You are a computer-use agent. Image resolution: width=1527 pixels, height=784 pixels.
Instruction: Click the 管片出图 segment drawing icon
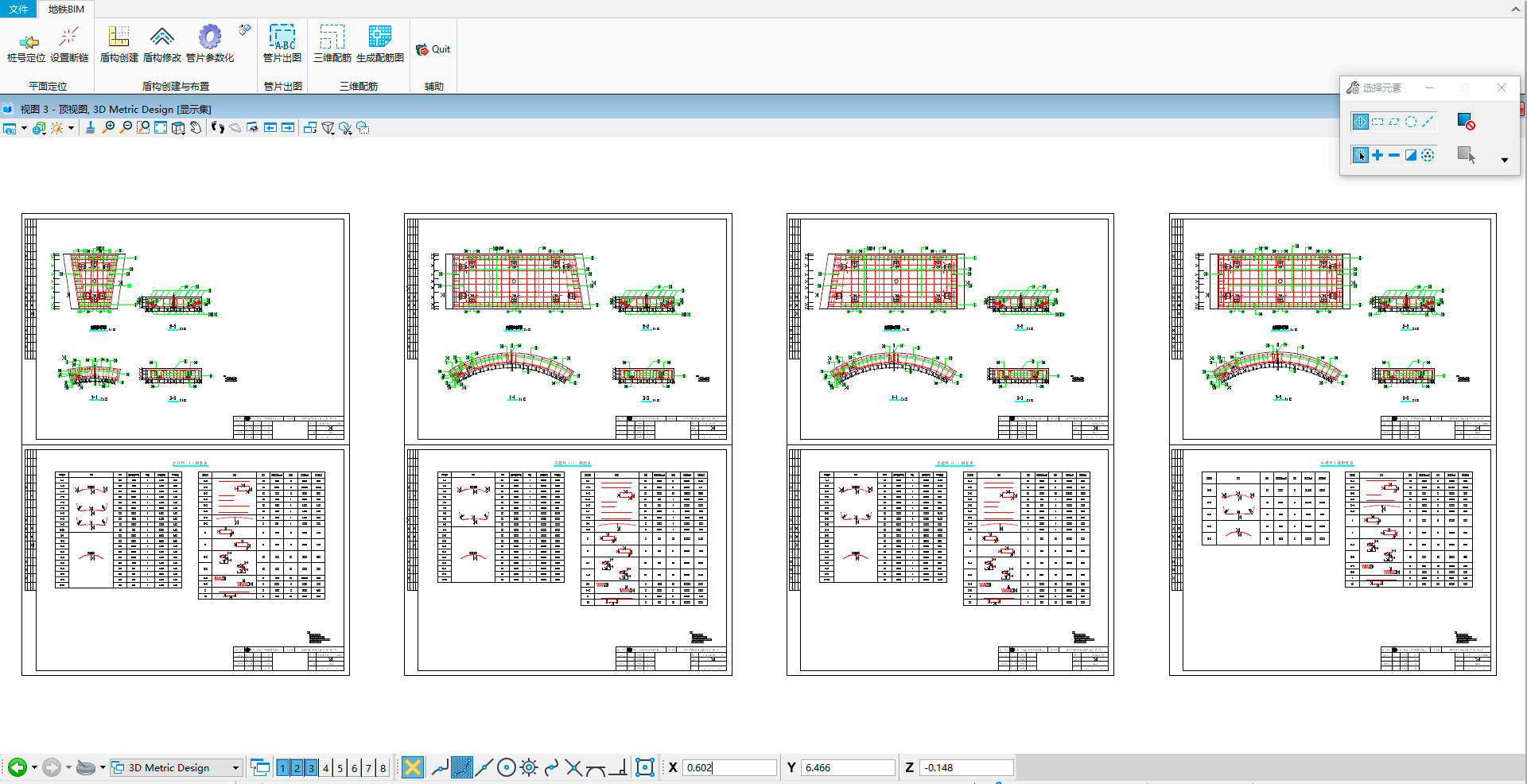coord(282,44)
